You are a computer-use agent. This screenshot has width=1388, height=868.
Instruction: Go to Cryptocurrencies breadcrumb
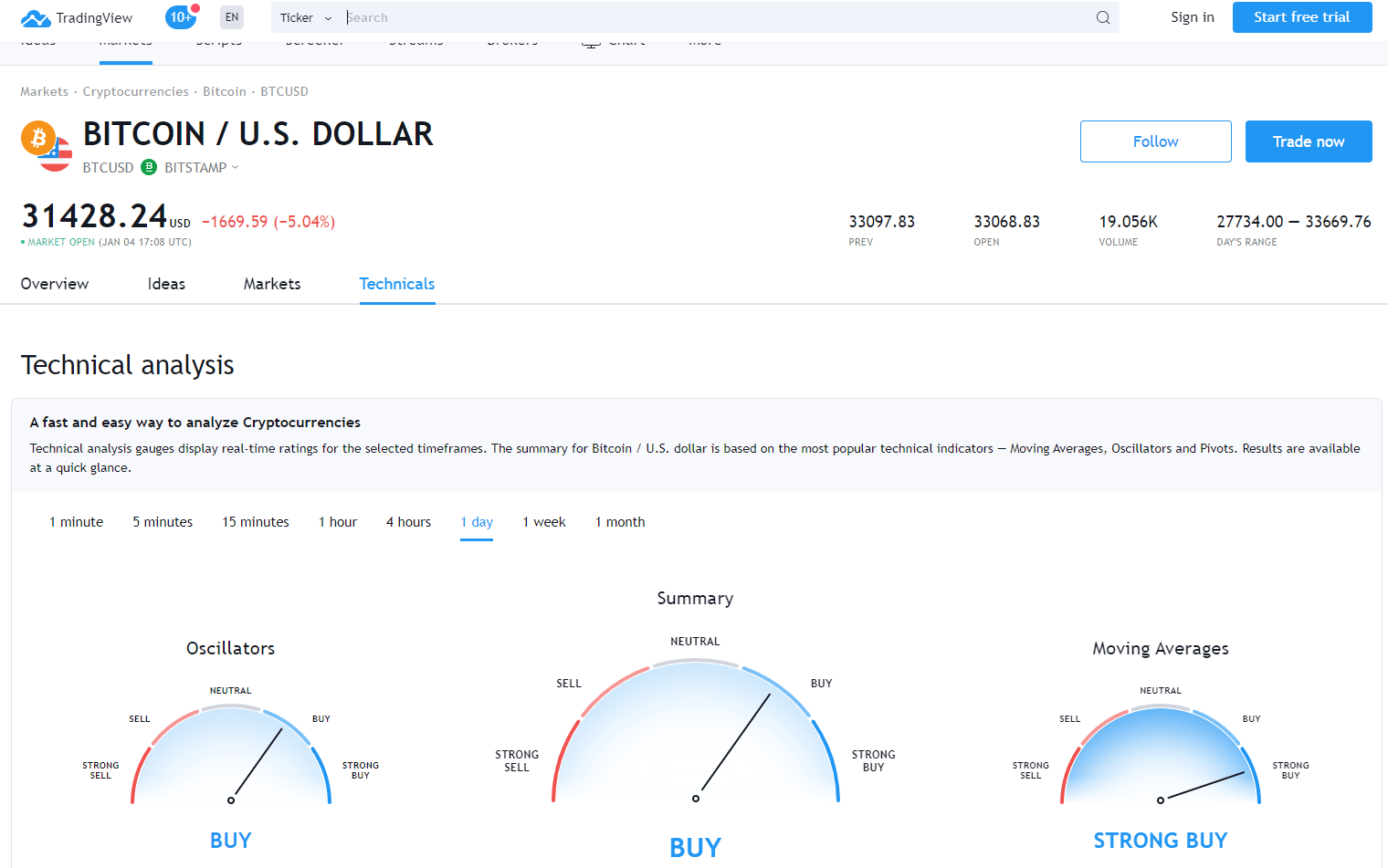[136, 91]
